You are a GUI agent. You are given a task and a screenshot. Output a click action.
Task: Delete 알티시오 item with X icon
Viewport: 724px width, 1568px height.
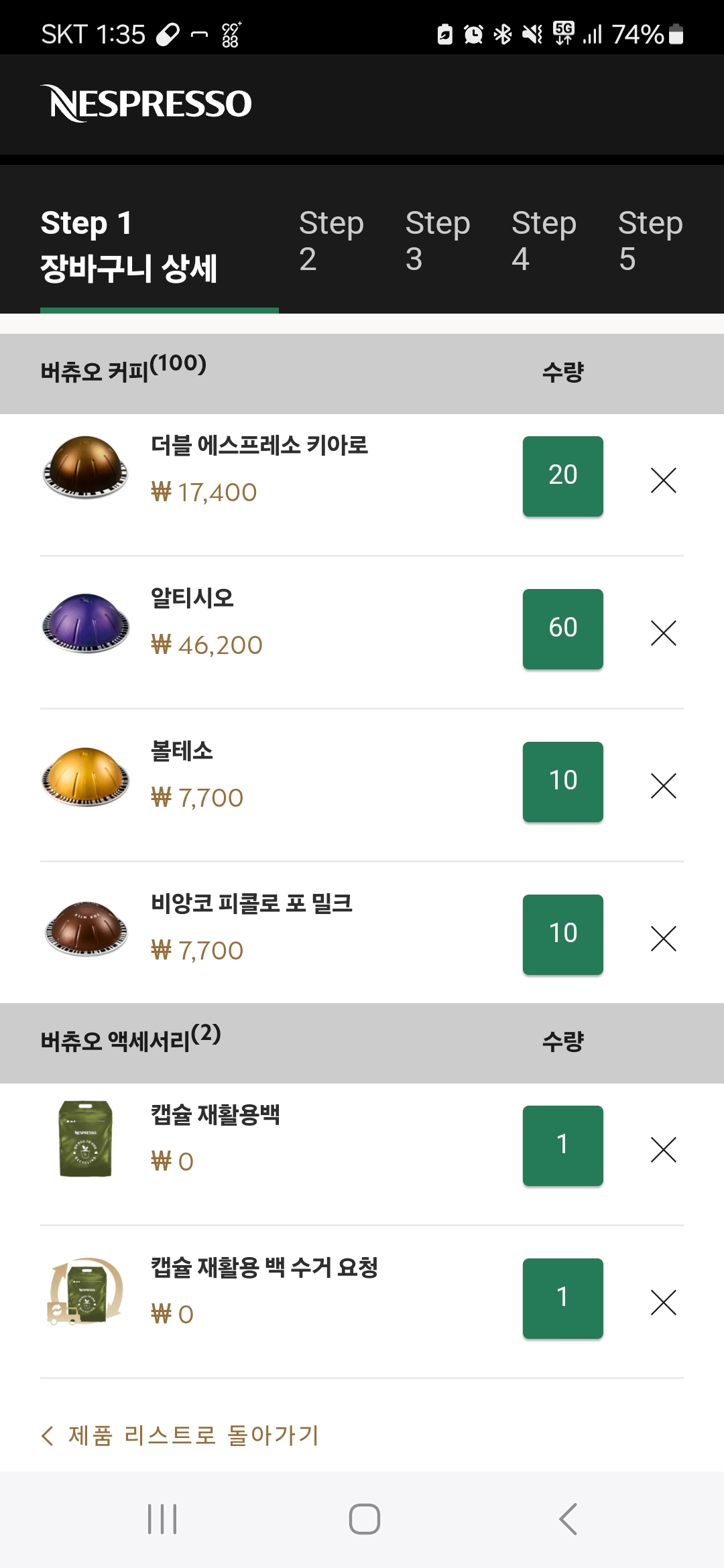663,633
